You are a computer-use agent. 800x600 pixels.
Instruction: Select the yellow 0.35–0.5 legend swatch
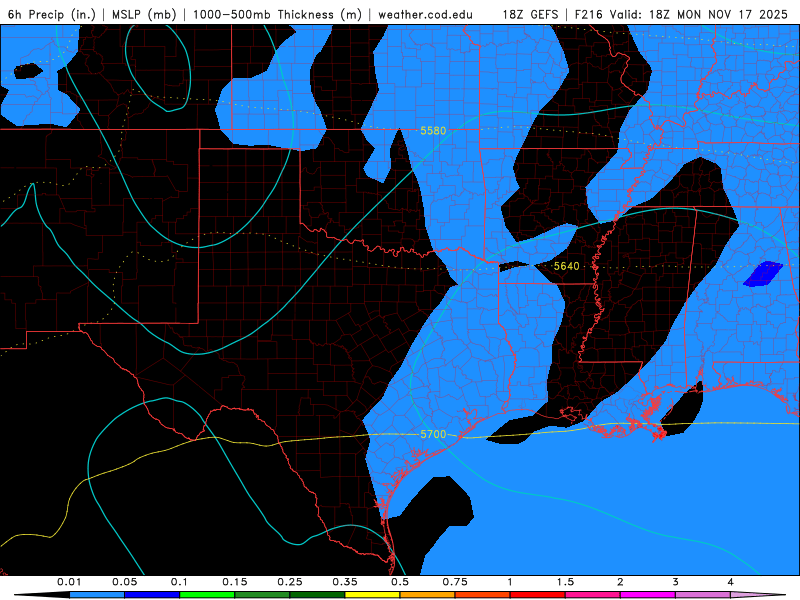click(x=372, y=595)
